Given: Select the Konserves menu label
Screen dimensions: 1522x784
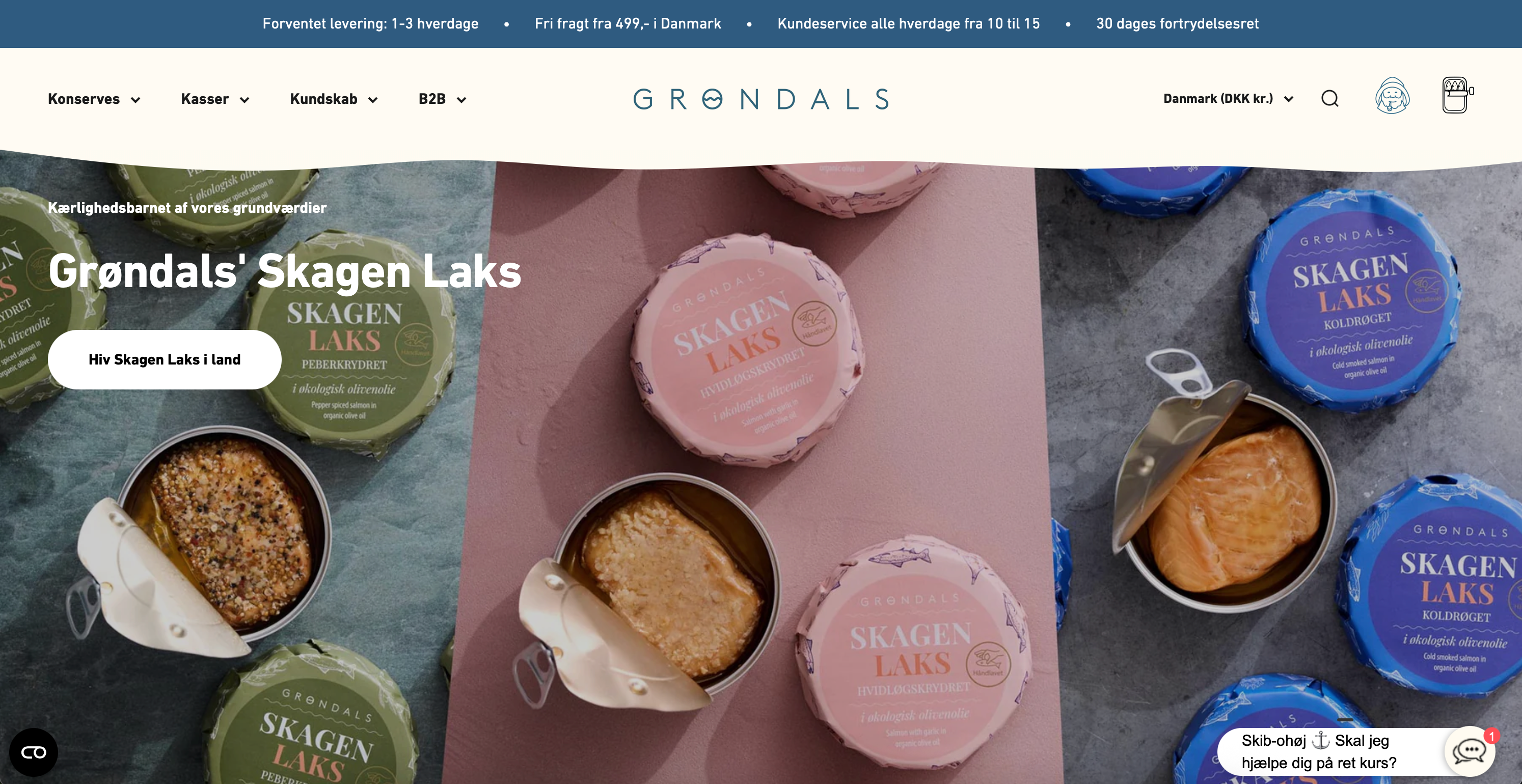Looking at the screenshot, I should click(84, 99).
